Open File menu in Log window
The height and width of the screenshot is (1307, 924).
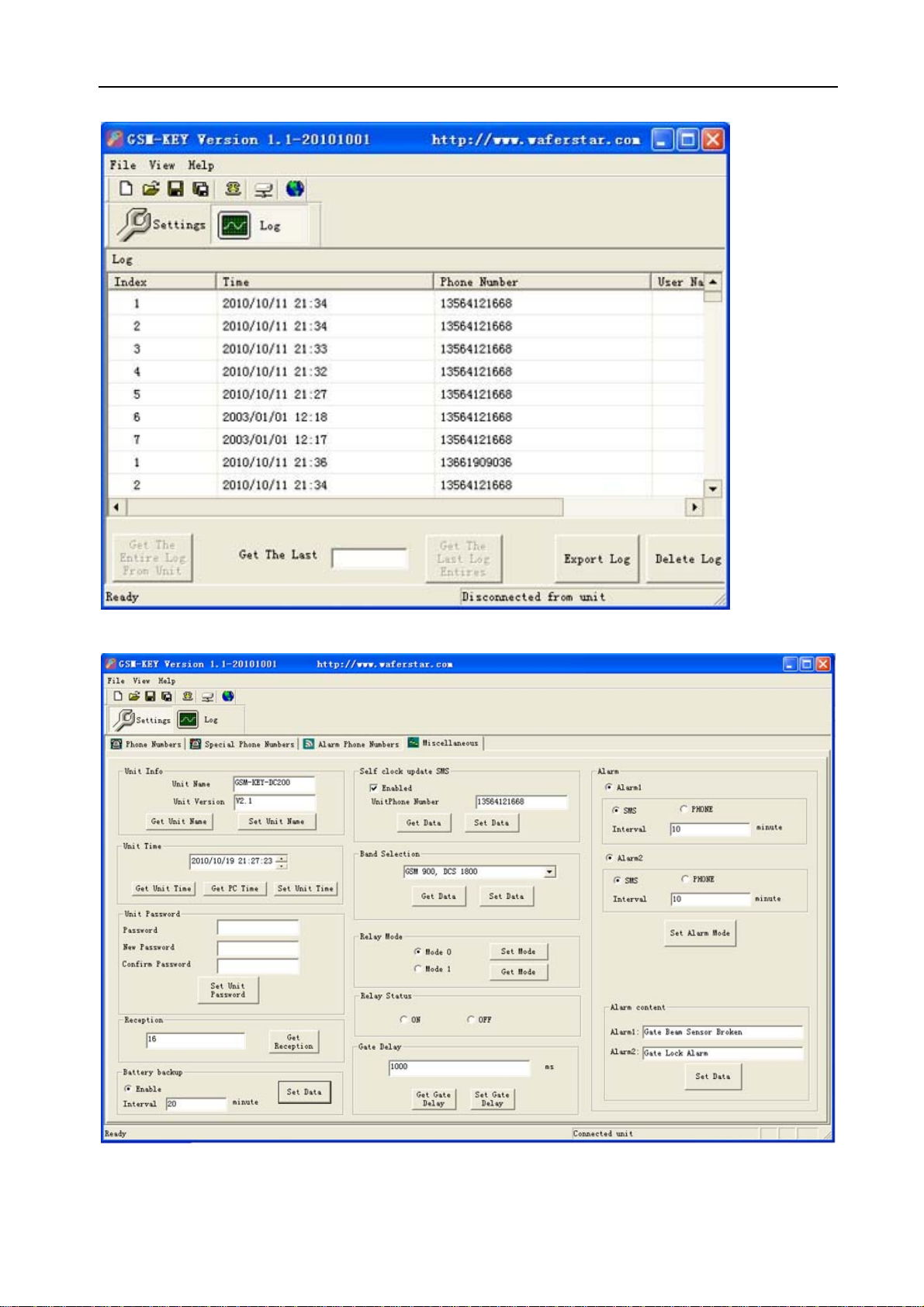pyautogui.click(x=123, y=165)
